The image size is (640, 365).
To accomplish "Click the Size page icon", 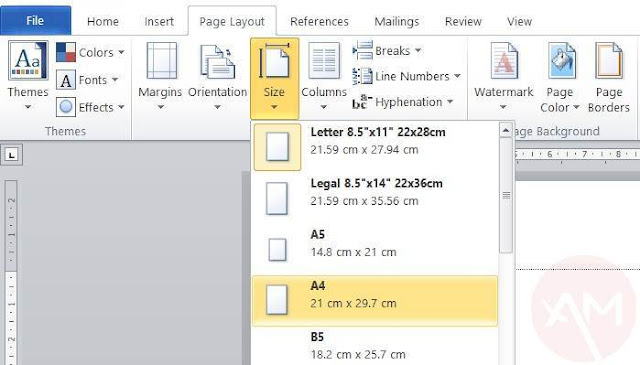I will [x=274, y=60].
